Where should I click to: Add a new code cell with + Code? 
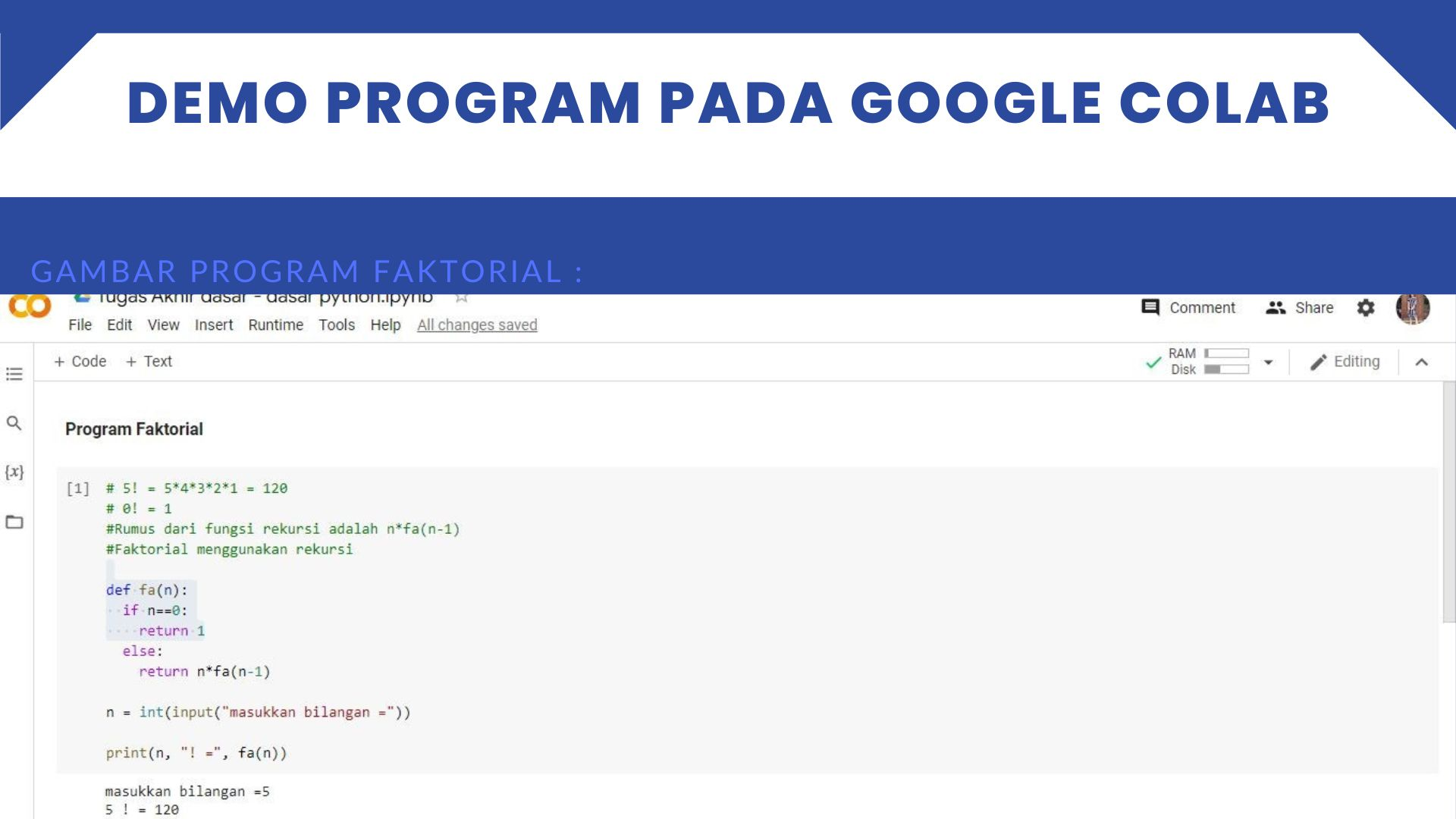click(80, 362)
